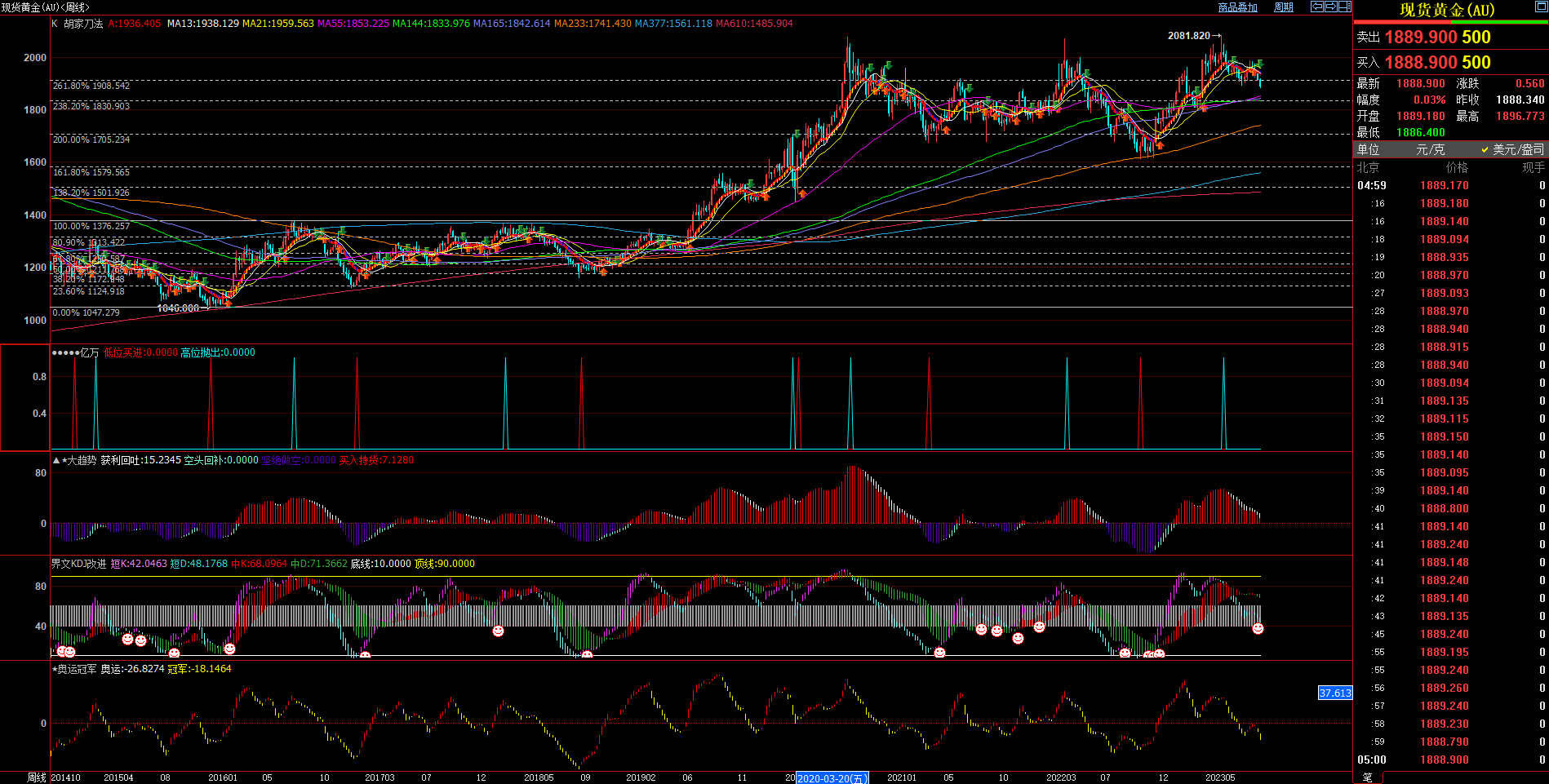Toggle the split-panel layout icon
1549x784 pixels.
pos(1344,7)
